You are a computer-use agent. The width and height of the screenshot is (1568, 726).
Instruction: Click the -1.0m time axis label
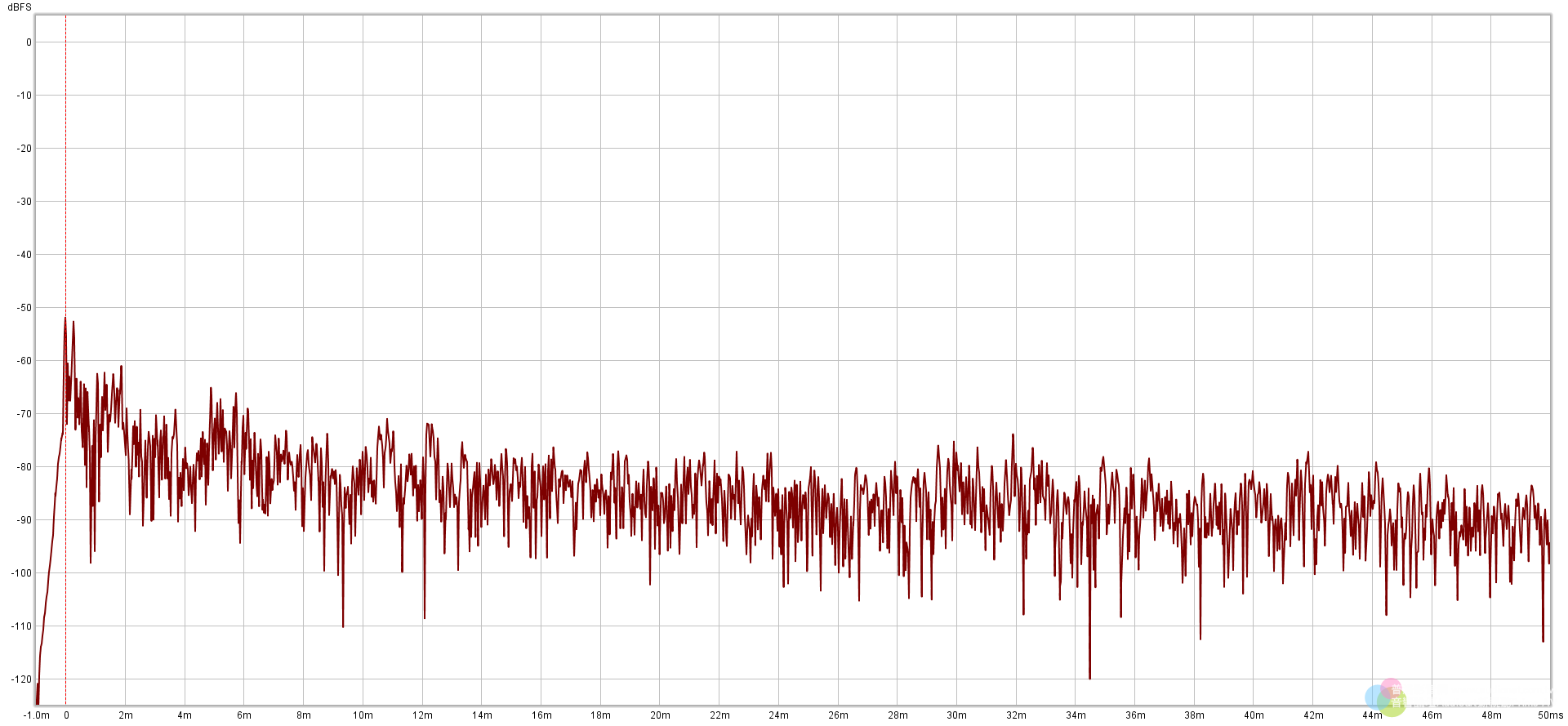pos(37,715)
